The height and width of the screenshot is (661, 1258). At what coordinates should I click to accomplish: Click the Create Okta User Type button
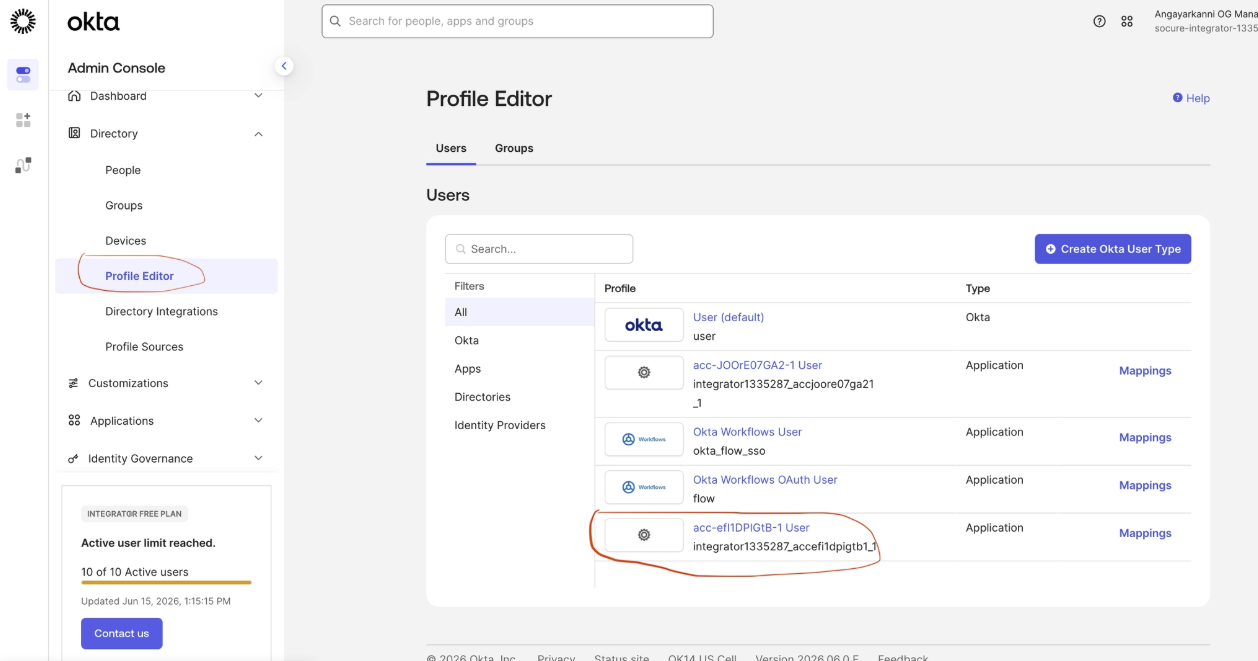pos(1113,249)
